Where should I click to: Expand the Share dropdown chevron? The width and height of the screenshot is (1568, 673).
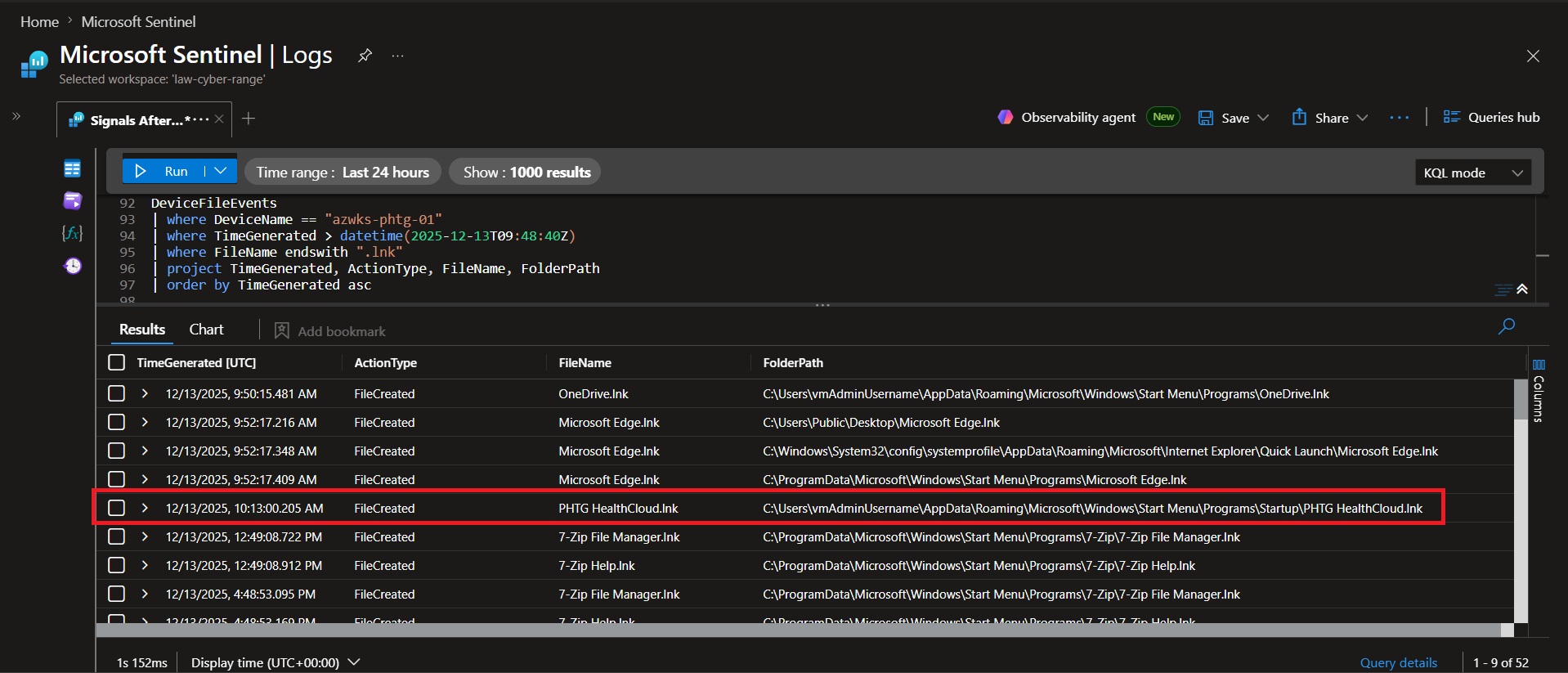click(x=1362, y=118)
